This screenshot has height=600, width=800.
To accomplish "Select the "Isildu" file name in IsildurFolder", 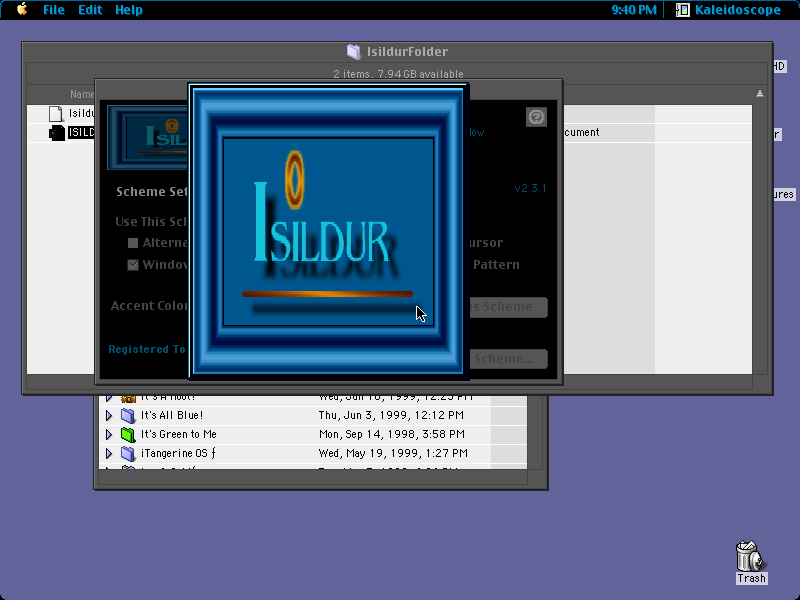I will point(82,113).
